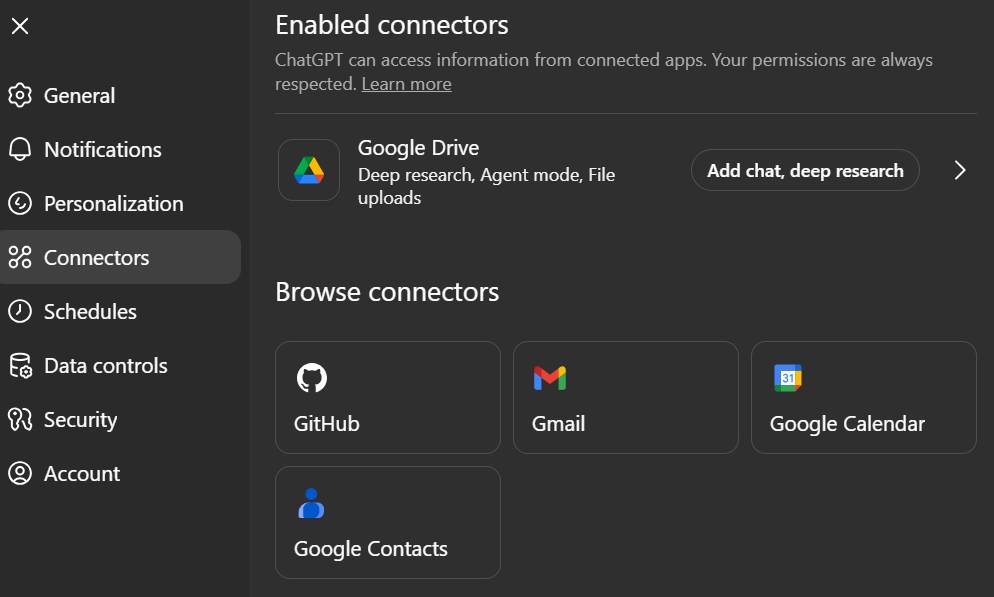
Task: Open the GitHub connector card
Action: point(388,397)
